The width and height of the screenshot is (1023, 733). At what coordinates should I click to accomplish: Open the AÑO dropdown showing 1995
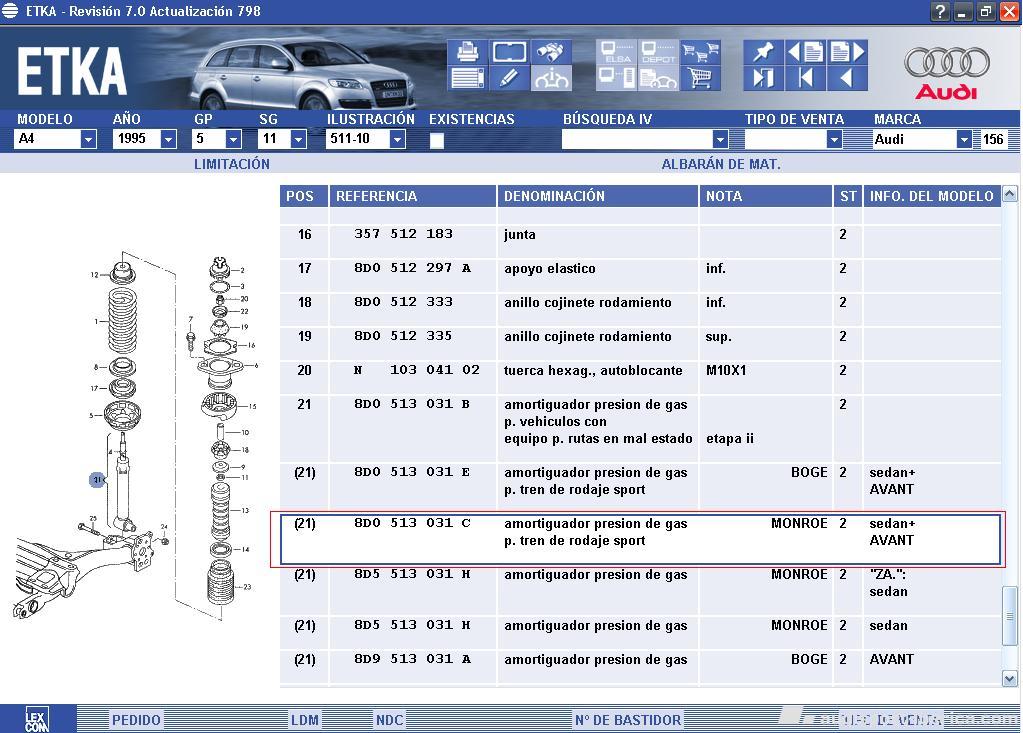[x=168, y=139]
